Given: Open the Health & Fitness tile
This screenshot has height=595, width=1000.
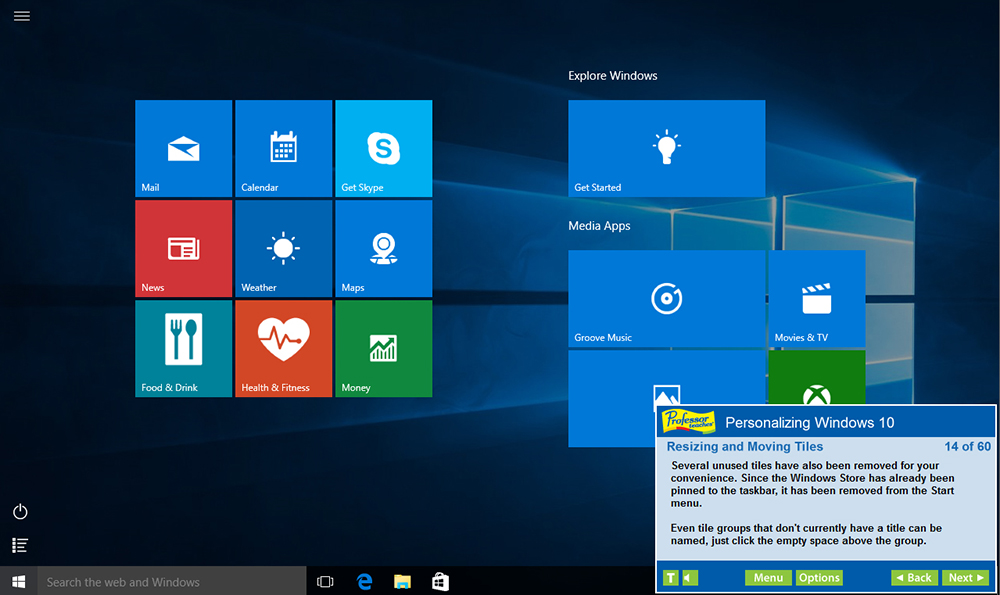Looking at the screenshot, I should click(x=283, y=348).
